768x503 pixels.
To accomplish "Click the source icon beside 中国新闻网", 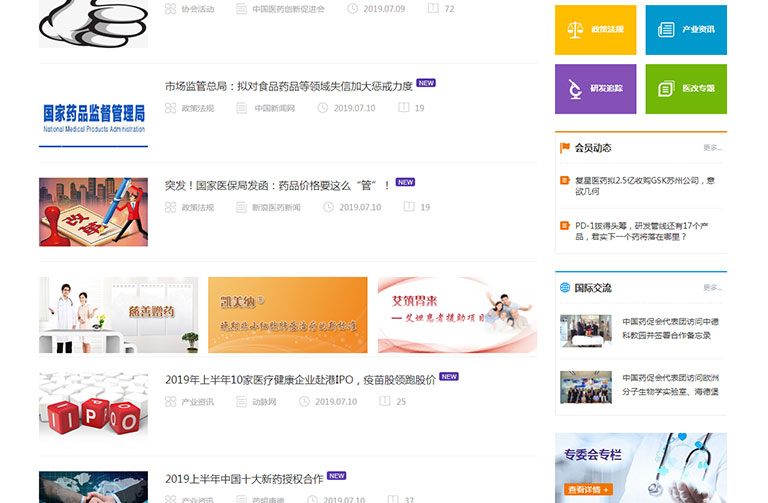I will [241, 108].
